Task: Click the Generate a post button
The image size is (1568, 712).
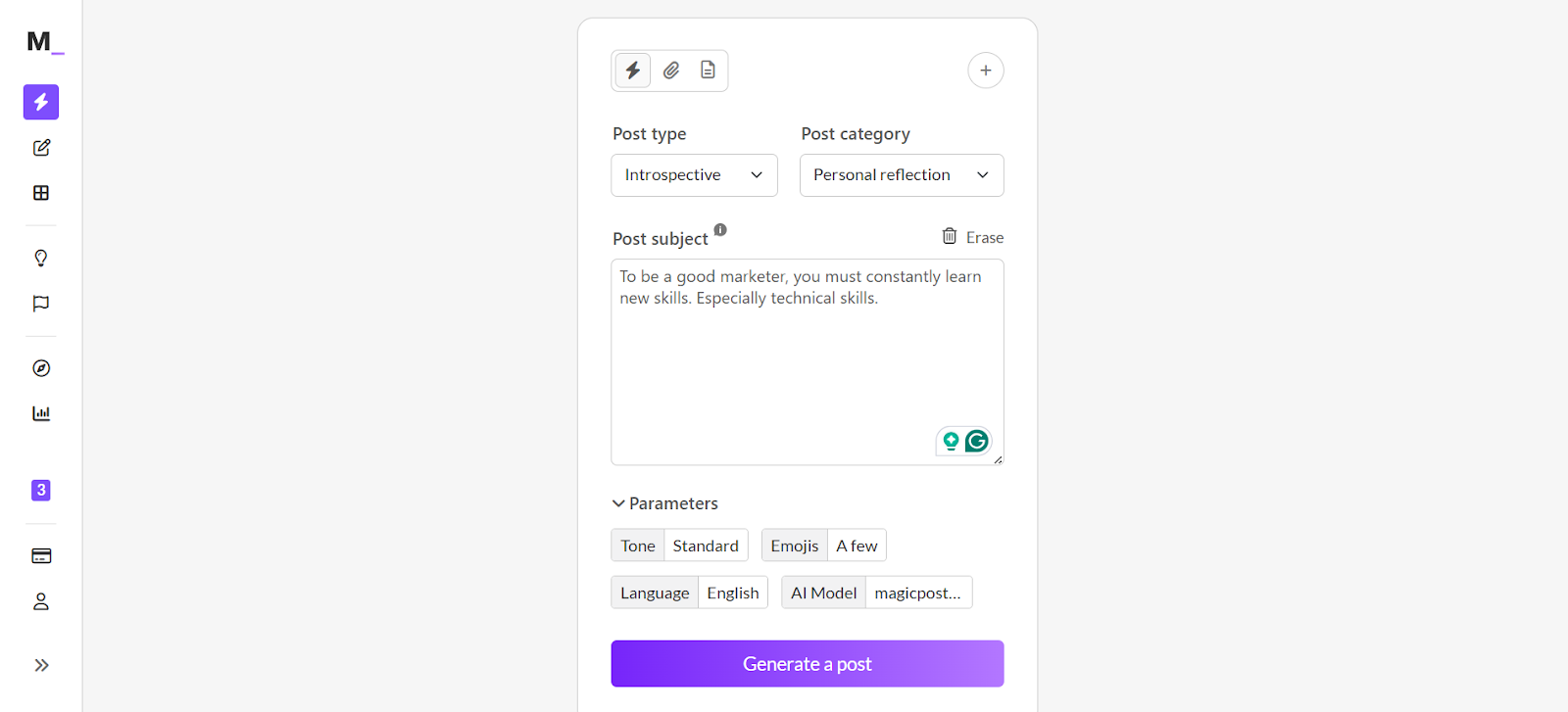Action: pos(808,664)
